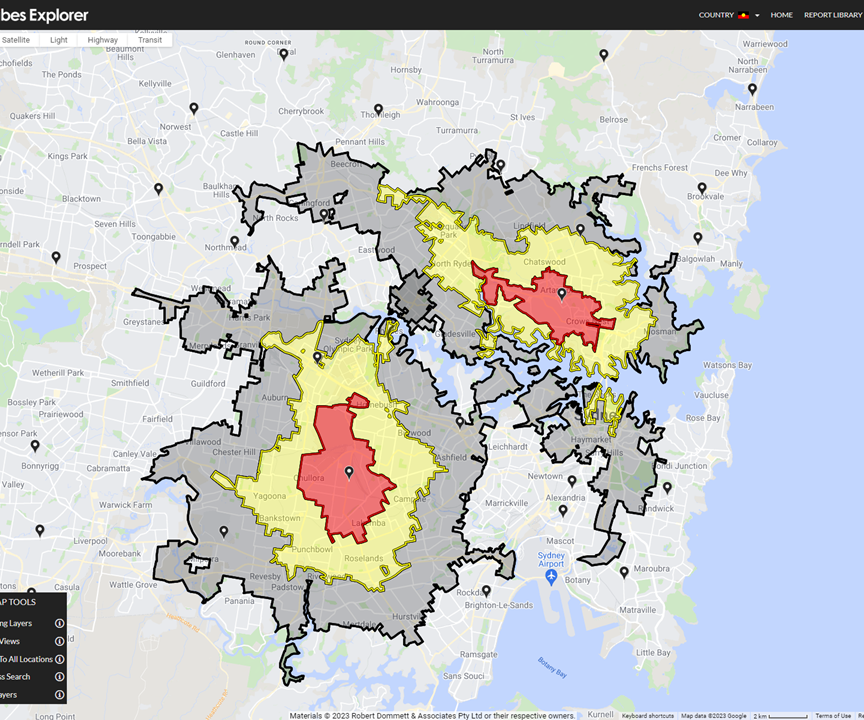The height and width of the screenshot is (720, 864).
Task: Click the pin left of Baulkham Hills
Action: [159, 189]
